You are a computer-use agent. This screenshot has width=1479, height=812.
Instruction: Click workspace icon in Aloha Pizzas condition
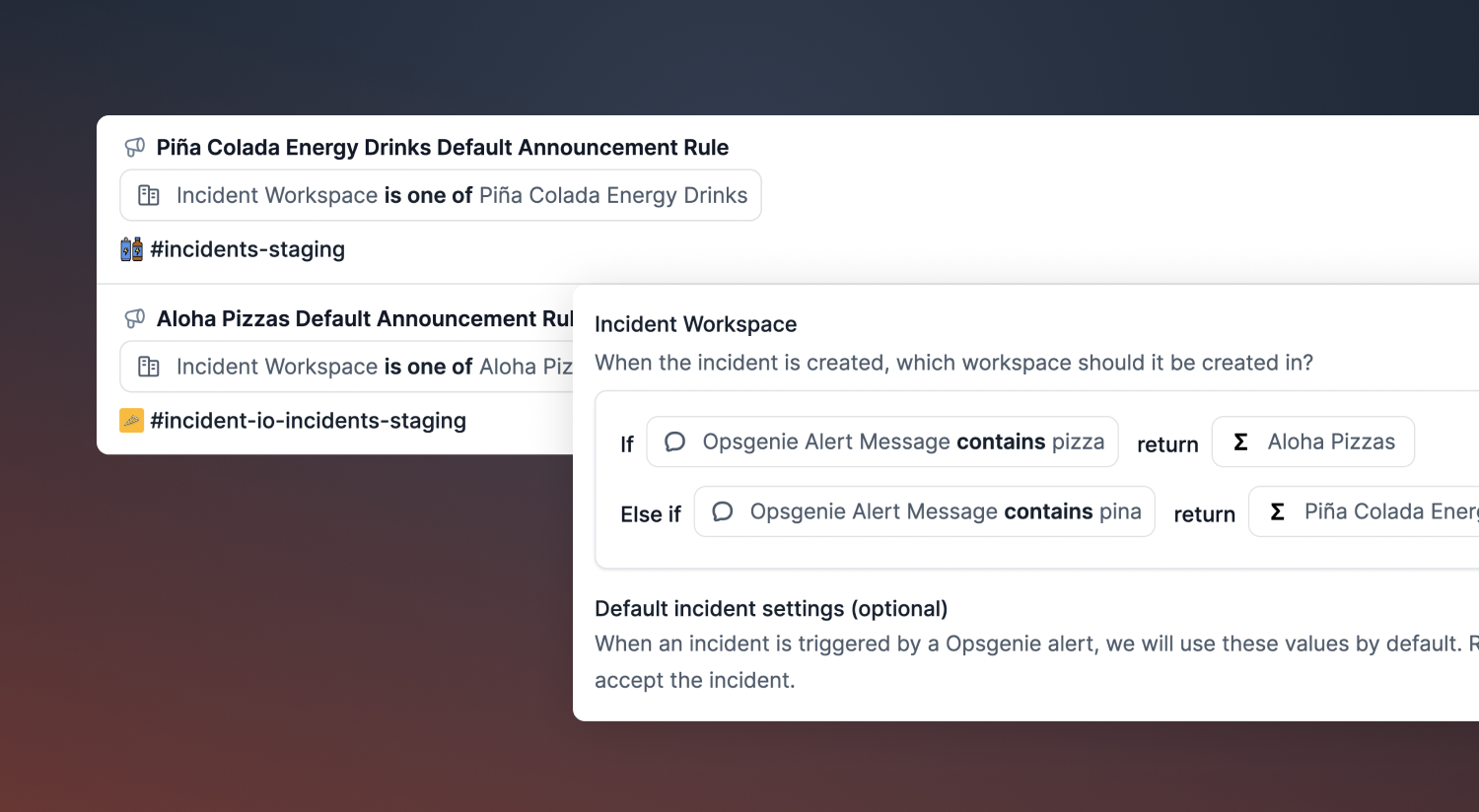click(149, 367)
